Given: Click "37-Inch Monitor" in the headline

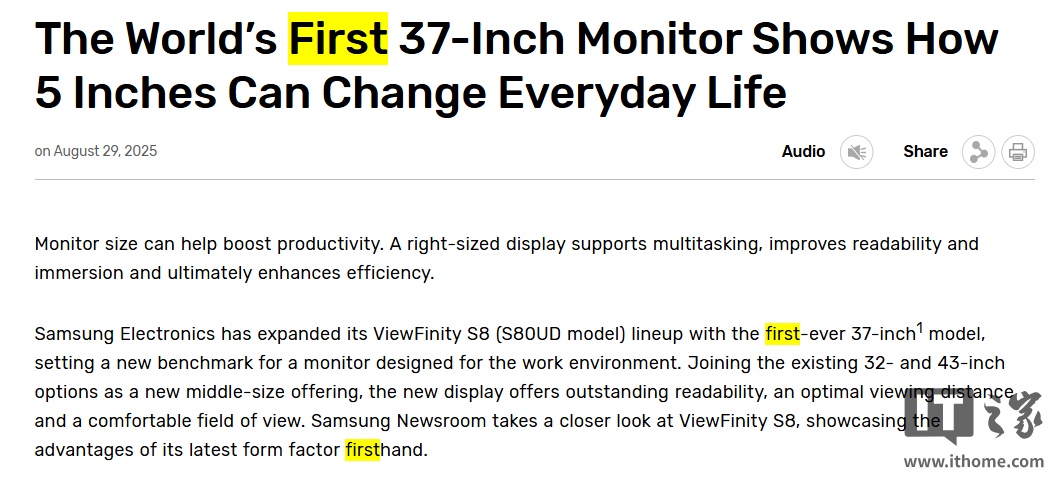Looking at the screenshot, I should [x=569, y=39].
